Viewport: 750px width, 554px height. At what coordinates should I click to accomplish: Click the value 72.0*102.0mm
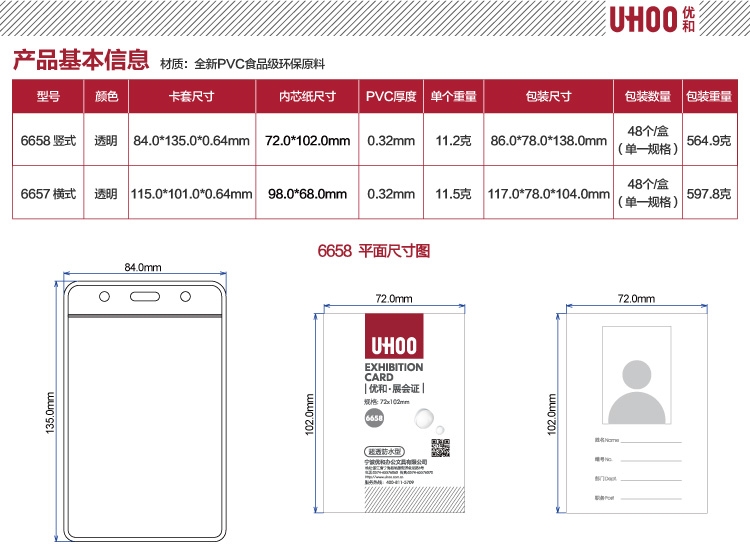(308, 141)
